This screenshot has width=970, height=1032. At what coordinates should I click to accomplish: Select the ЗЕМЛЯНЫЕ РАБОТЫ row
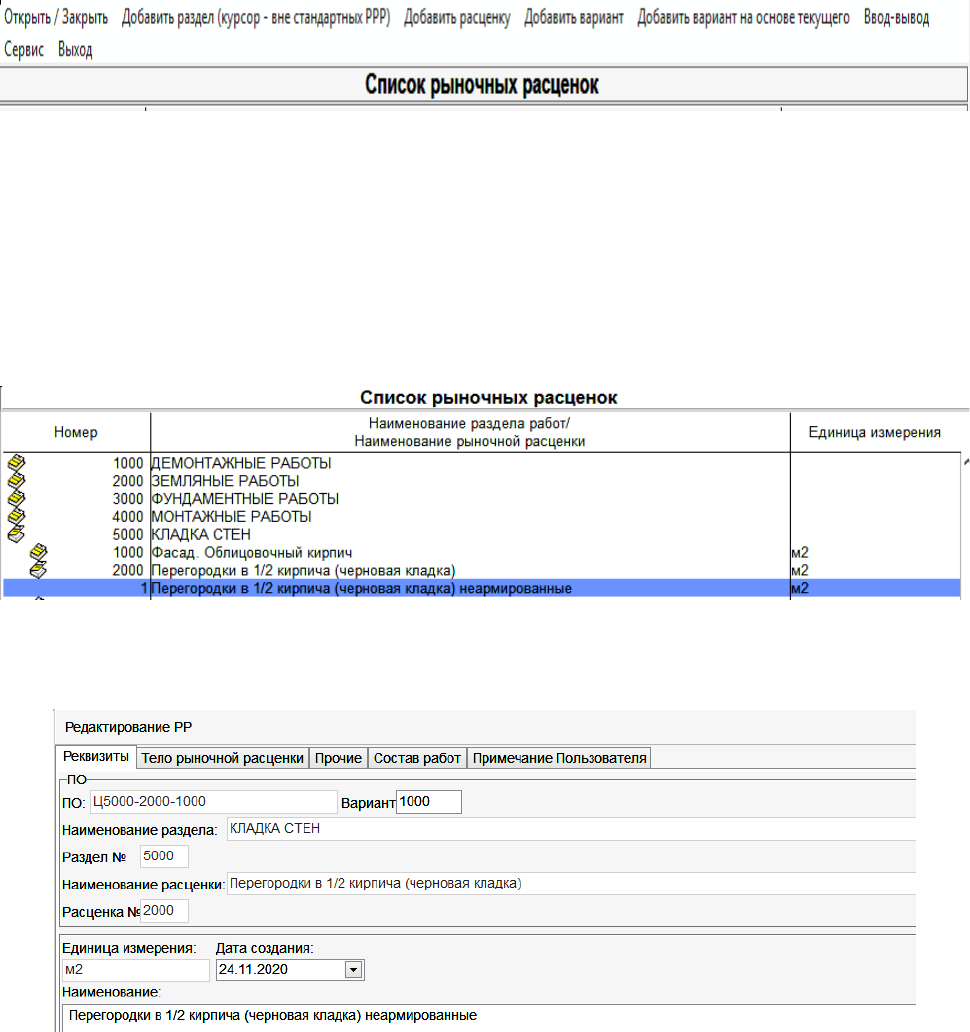coord(482,480)
